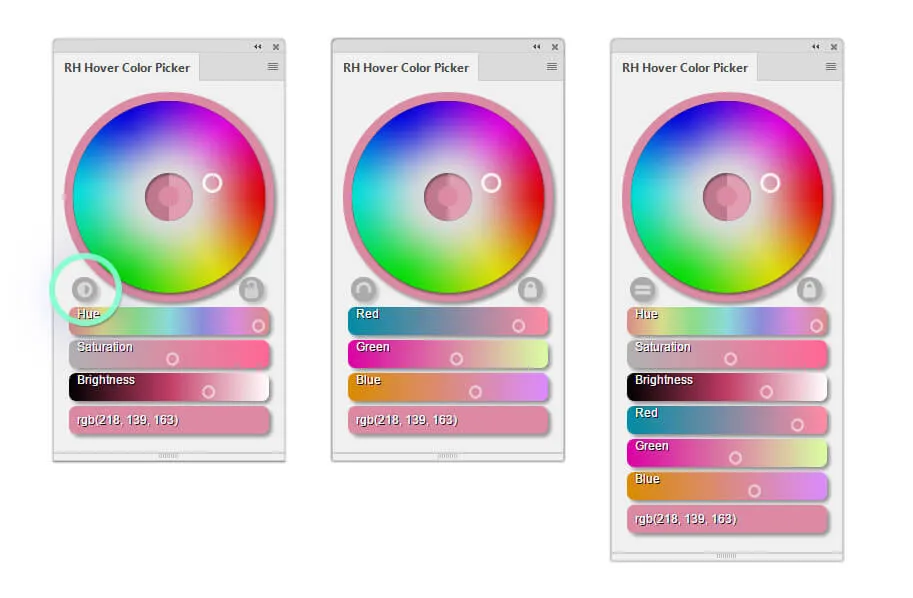Toggle the lock icon in right panel
Screen dimensions: 913x598
(810, 290)
